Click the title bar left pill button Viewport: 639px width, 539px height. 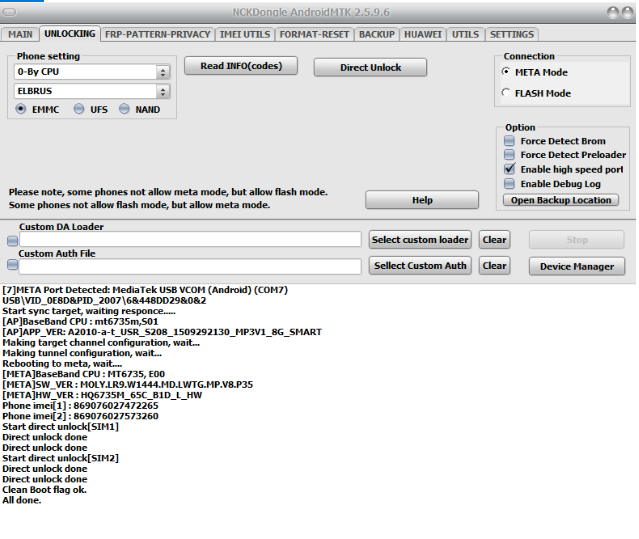(x=9, y=12)
